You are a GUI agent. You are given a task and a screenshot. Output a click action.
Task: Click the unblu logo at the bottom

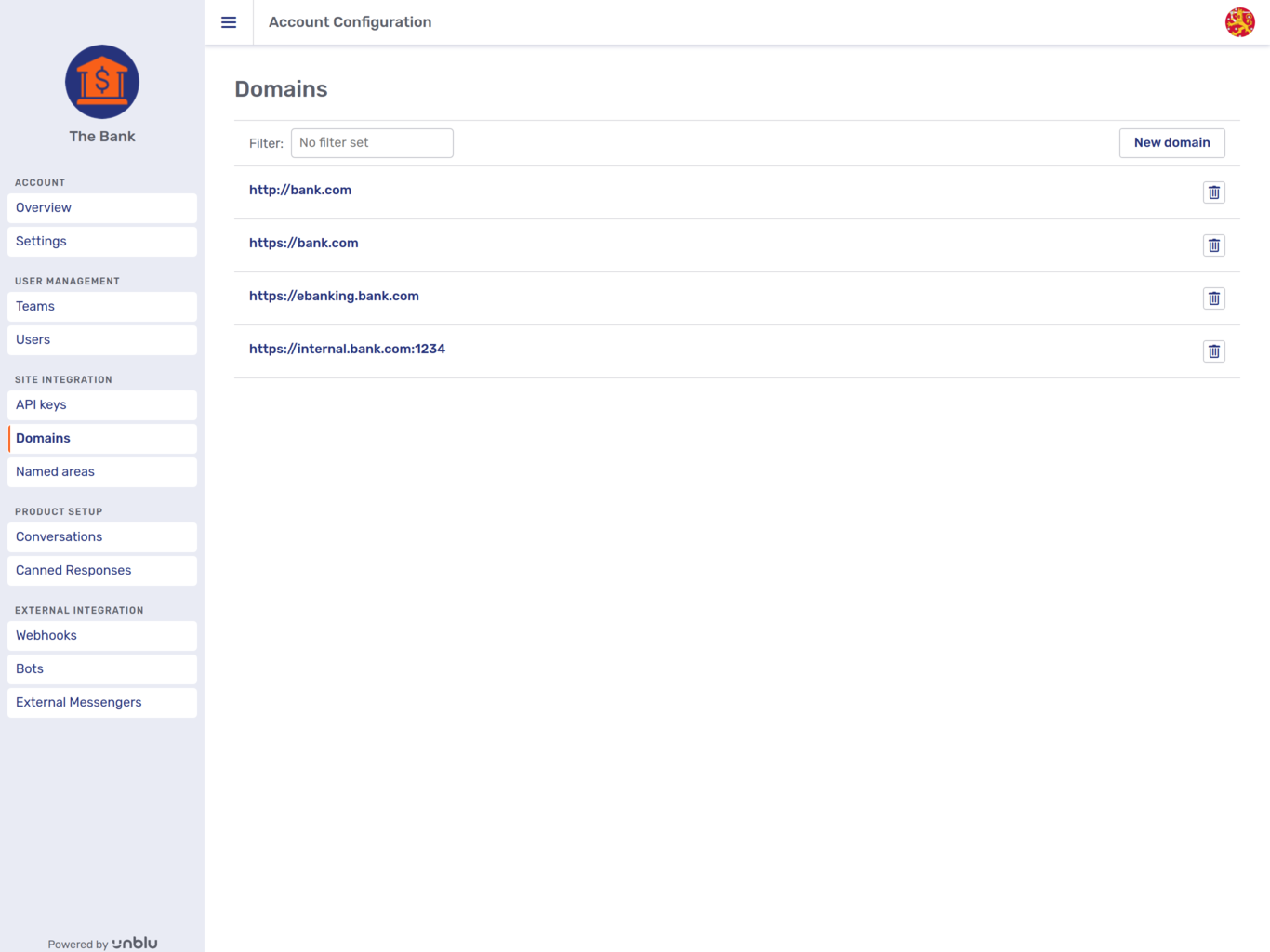coord(135,943)
